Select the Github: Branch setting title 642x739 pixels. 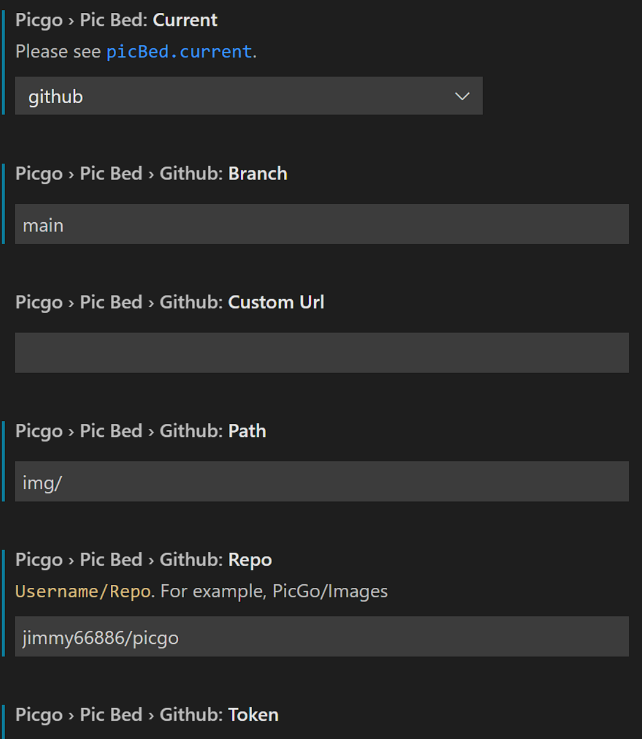coord(151,174)
